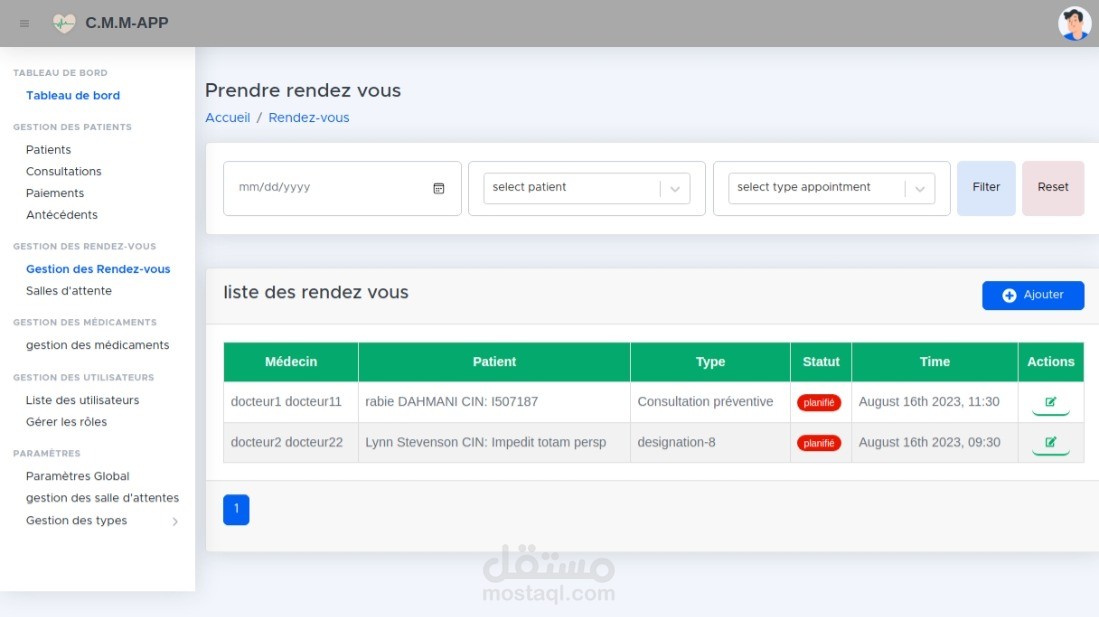This screenshot has height=617, width=1099.
Task: Click the Prendre rendez vous heading
Action: click(303, 90)
